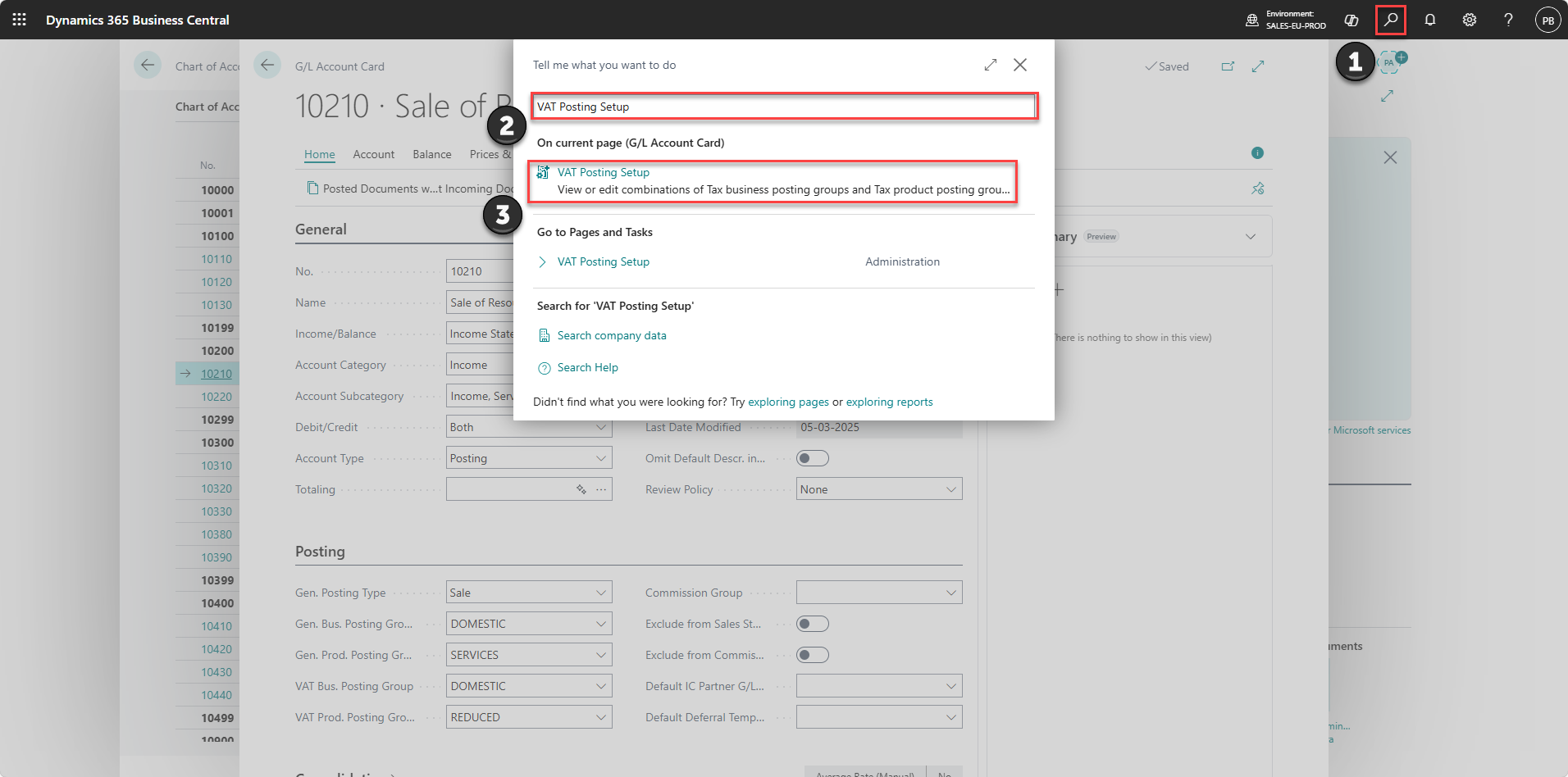
Task: Select the Account tab
Action: coord(374,154)
